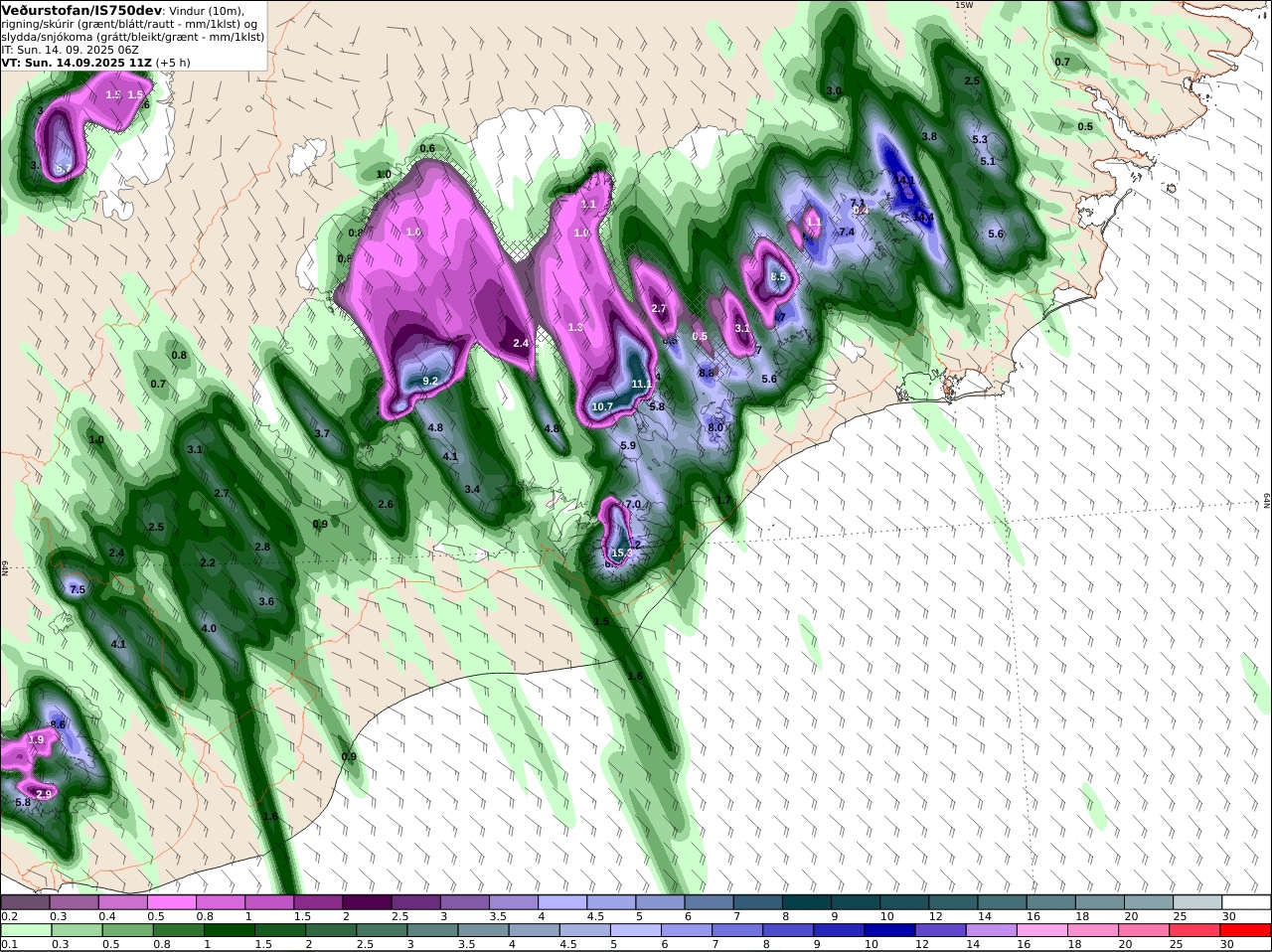Click the 7.0 precipitation value
Viewport: 1272px width, 952px height.
click(x=632, y=505)
